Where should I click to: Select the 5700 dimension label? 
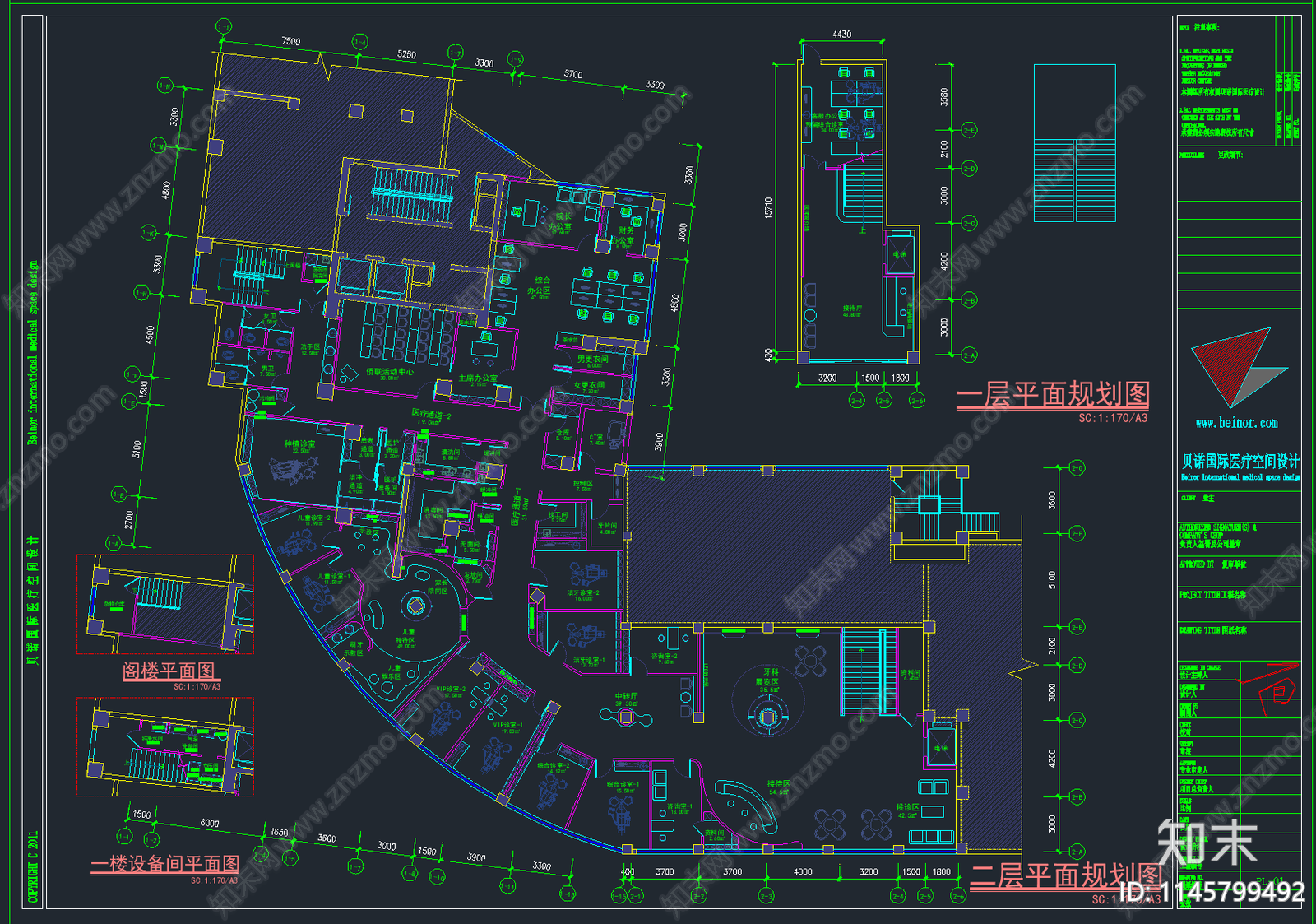tap(573, 74)
